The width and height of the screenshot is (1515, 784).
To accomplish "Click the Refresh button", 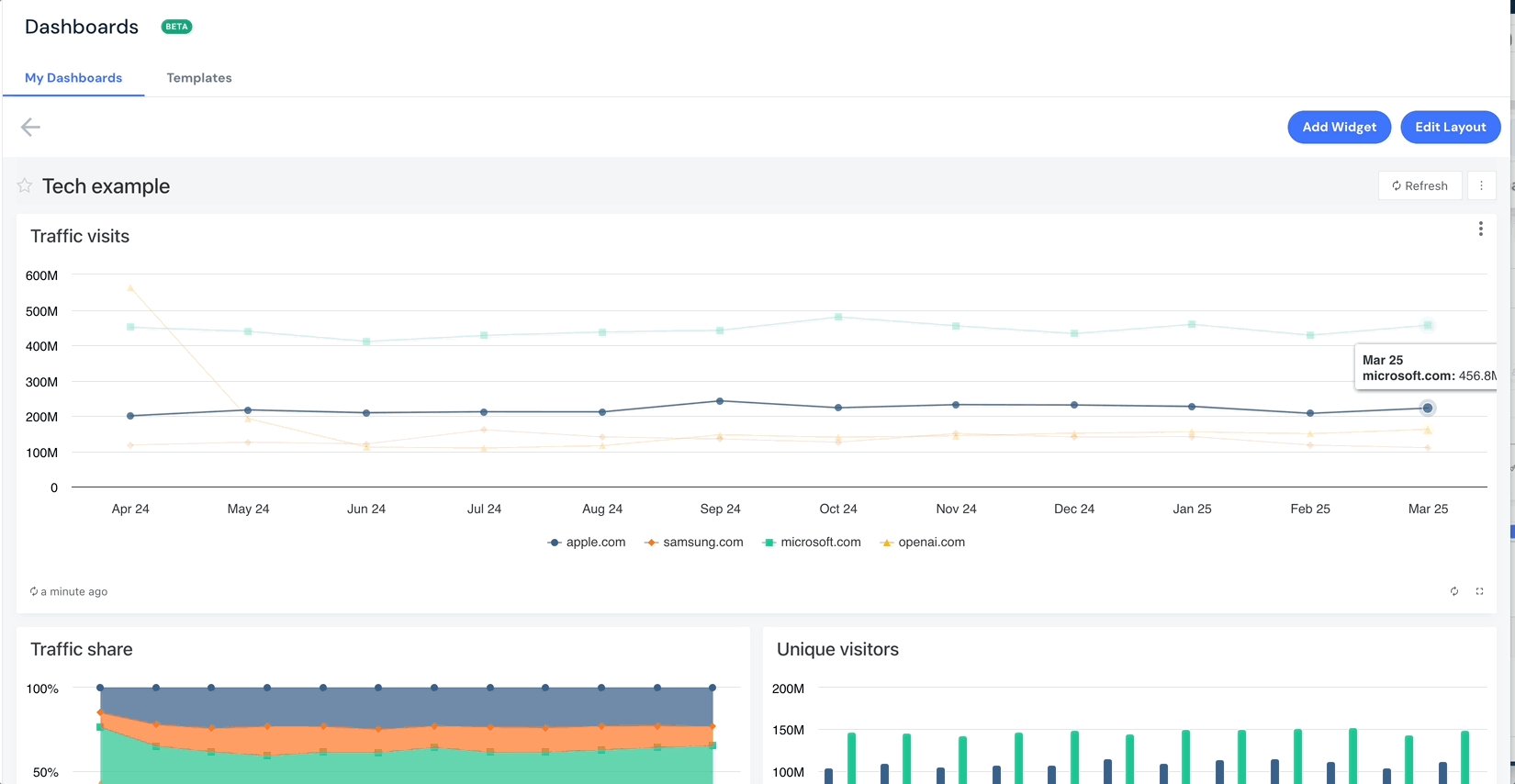I will [x=1420, y=185].
